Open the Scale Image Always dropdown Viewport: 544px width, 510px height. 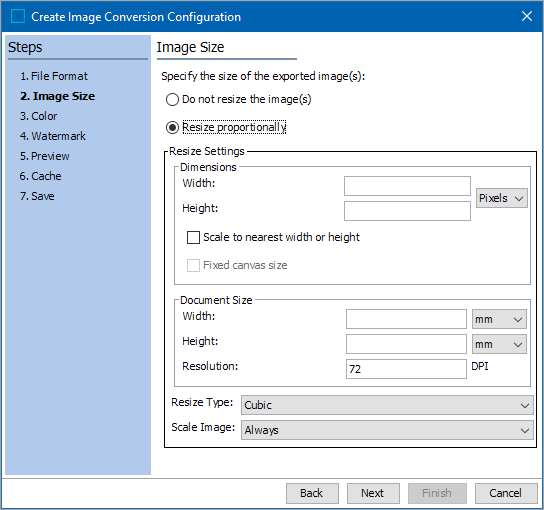[387, 430]
